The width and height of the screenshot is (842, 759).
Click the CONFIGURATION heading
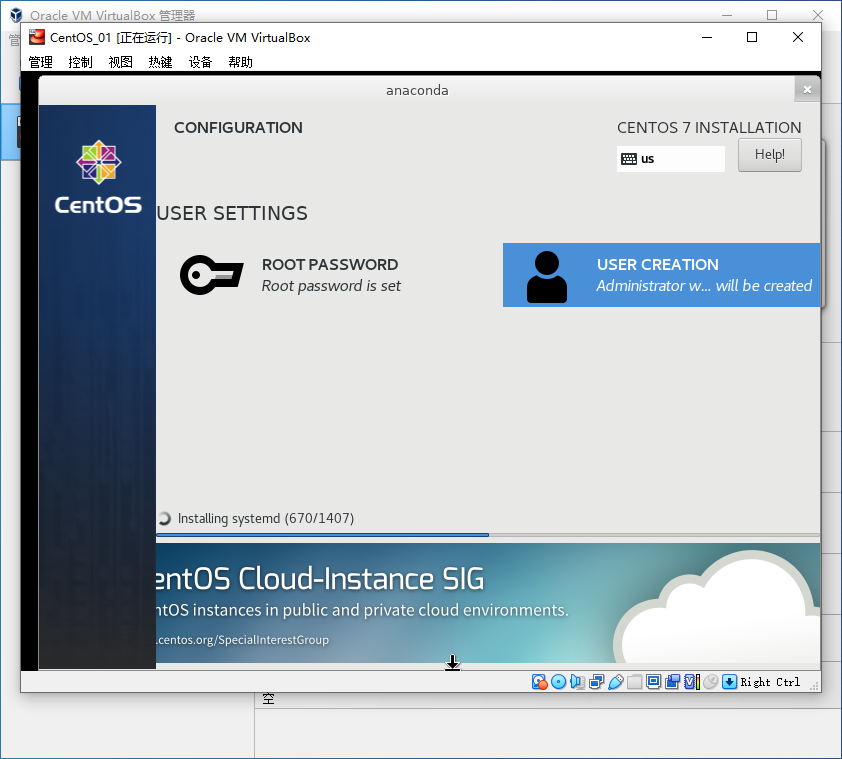[x=238, y=128]
